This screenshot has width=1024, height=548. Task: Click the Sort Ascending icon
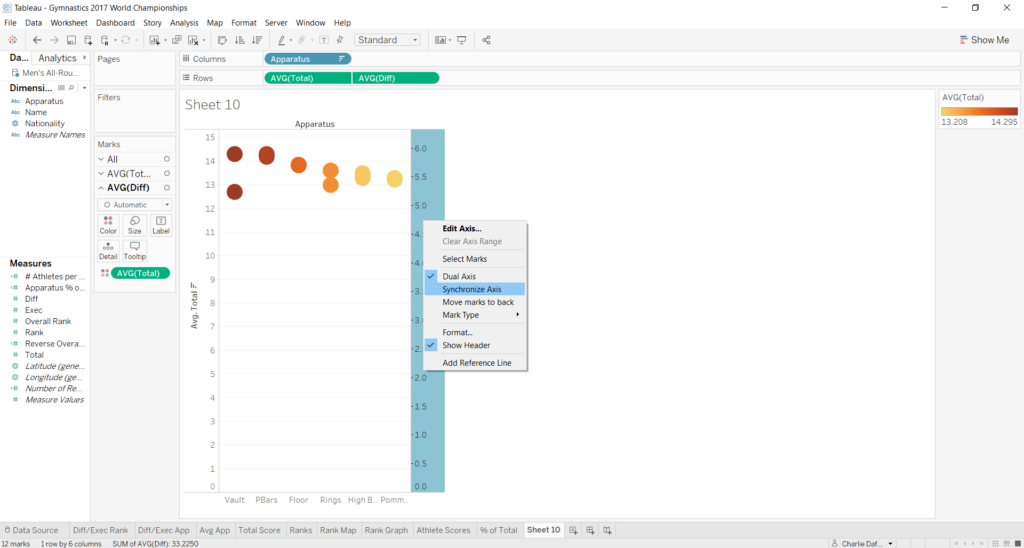pyautogui.click(x=240, y=40)
